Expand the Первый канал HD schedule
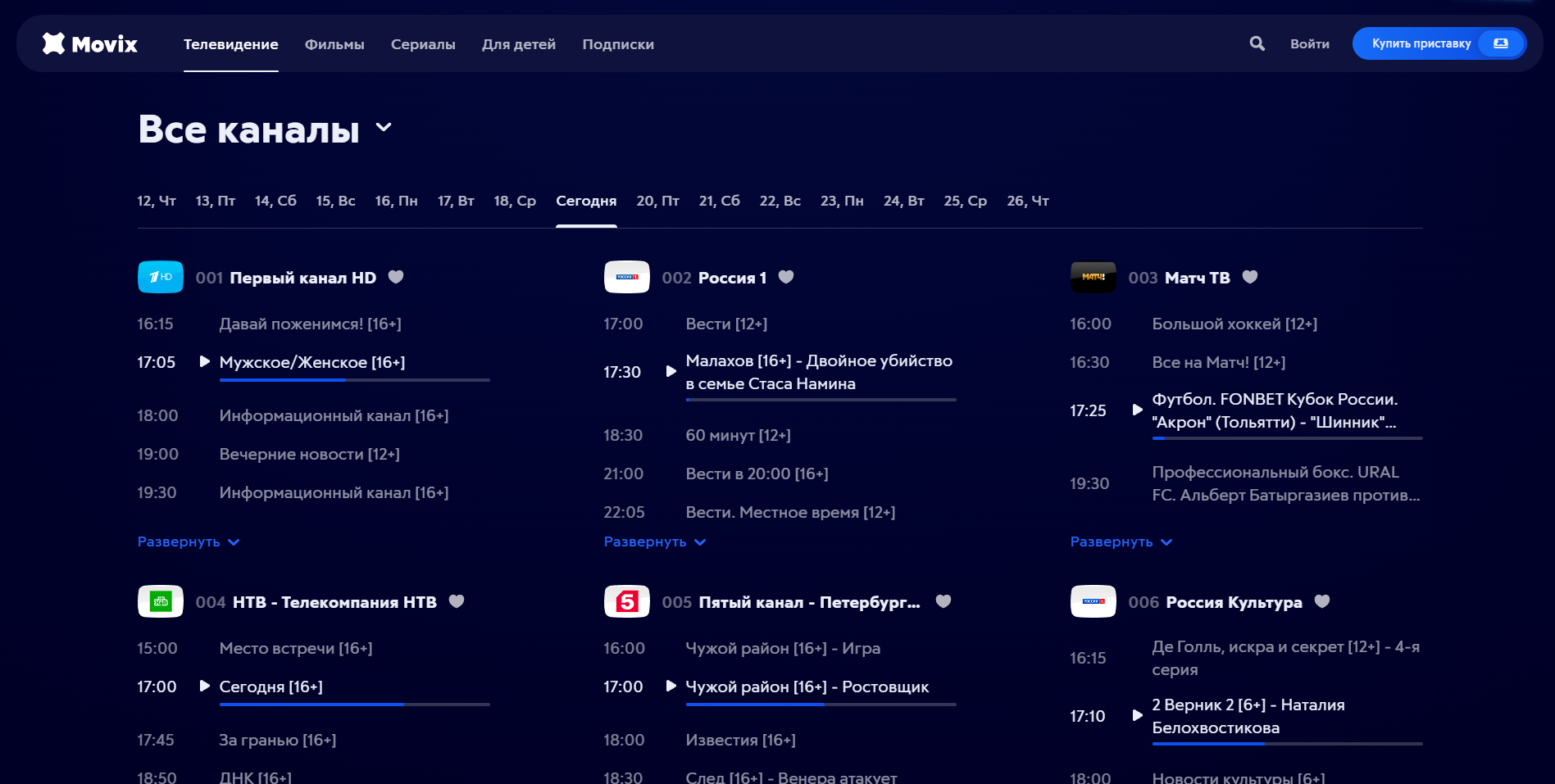Screen dimensions: 1555x784 [189, 542]
